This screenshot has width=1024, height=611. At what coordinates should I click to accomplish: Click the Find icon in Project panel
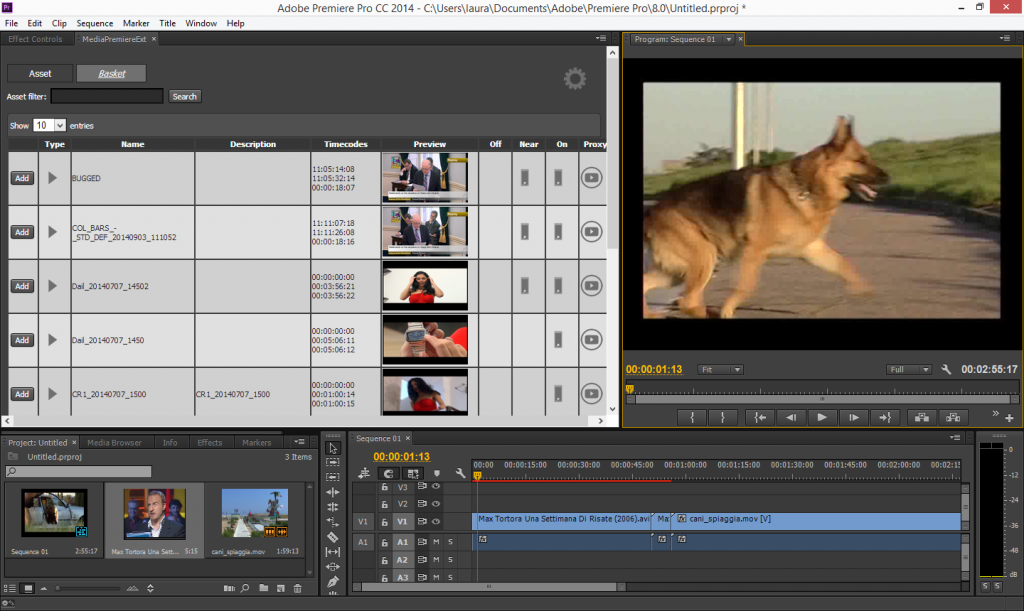coord(245,588)
